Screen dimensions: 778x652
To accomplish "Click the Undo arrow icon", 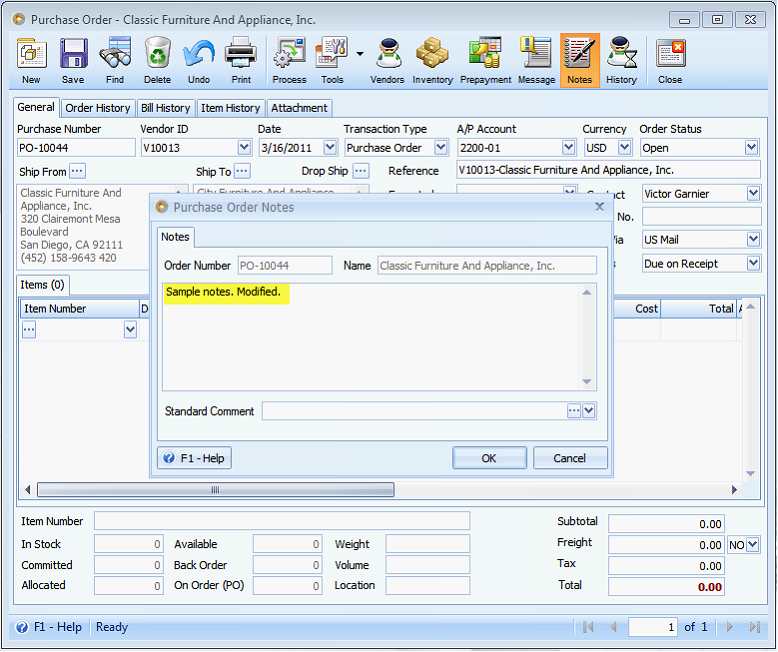I will click(199, 61).
